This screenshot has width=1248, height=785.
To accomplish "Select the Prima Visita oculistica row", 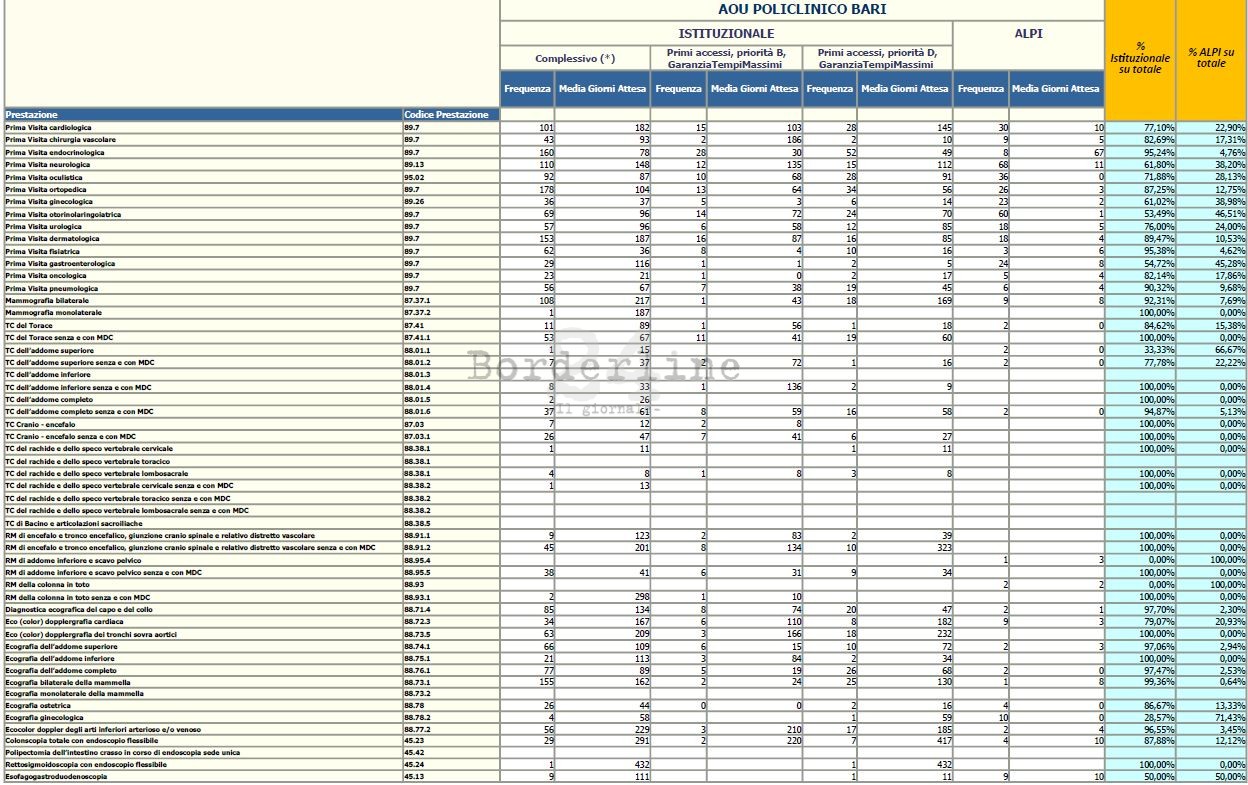I will tap(46, 177).
